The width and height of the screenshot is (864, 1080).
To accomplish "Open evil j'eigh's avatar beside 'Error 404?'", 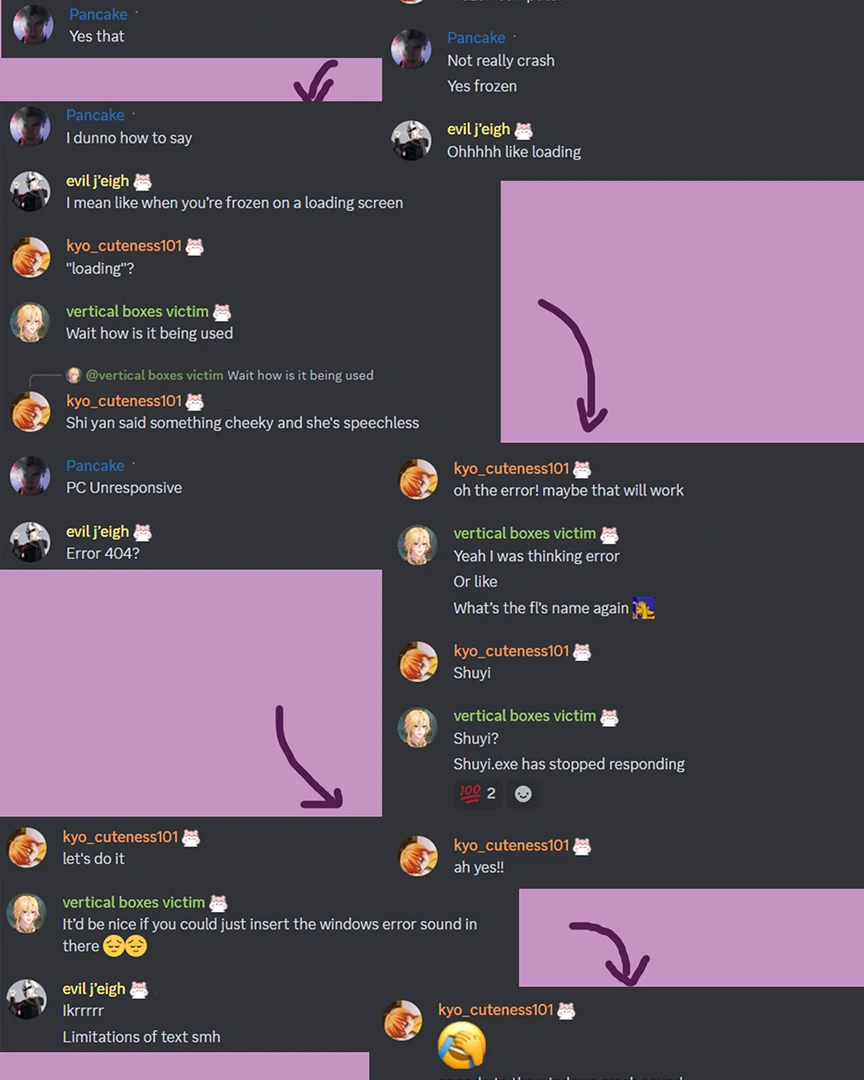I will (30, 541).
